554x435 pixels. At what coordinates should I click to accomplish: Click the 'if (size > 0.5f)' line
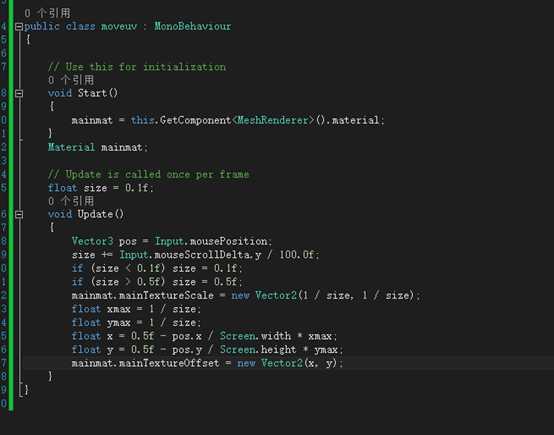tap(157, 282)
